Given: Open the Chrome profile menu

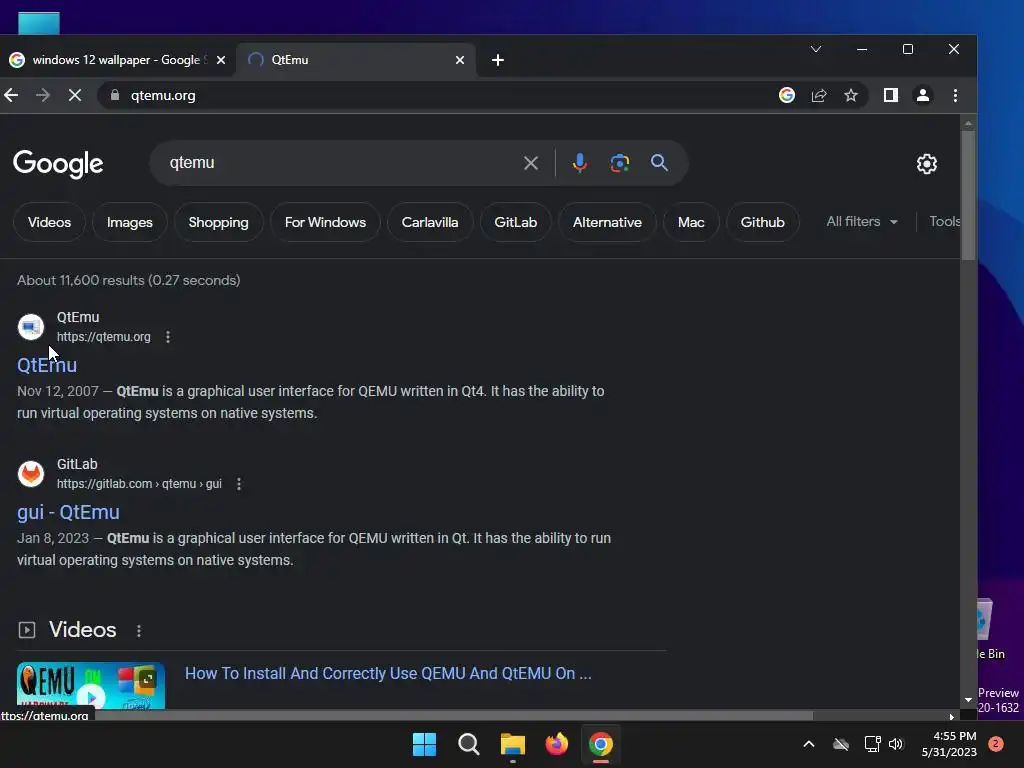Looking at the screenshot, I should pyautogui.click(x=923, y=95).
